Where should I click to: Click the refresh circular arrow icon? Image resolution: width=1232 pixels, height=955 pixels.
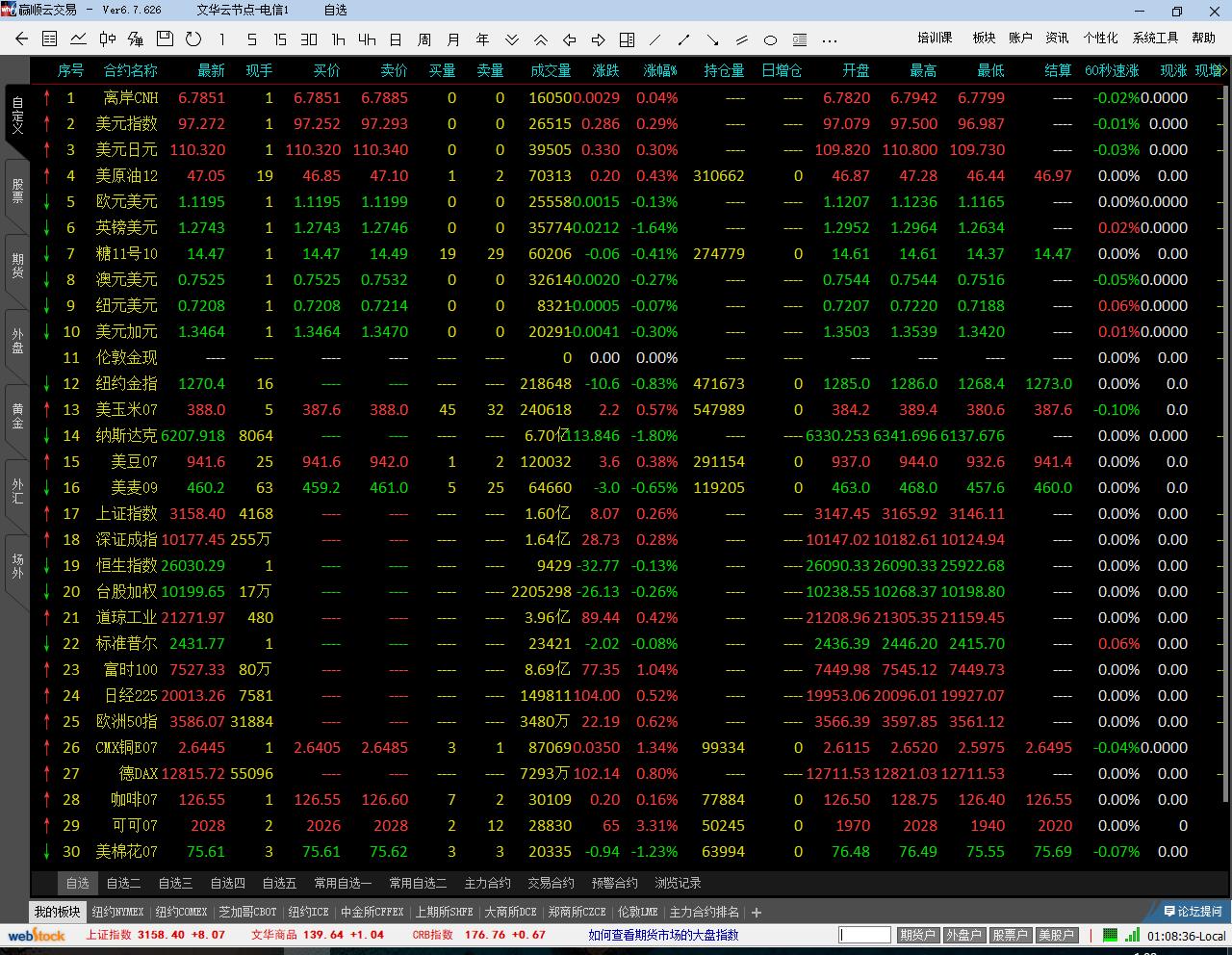pos(193,39)
